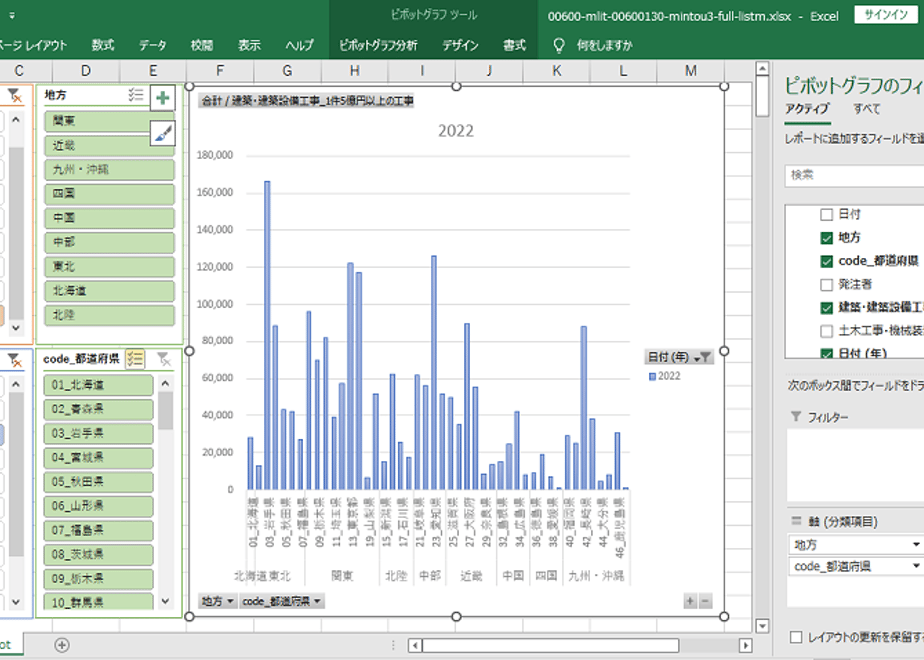Viewport: 924px width, 660px height.
Task: Open 地方 axis field dropdown in pane
Action: point(916,544)
